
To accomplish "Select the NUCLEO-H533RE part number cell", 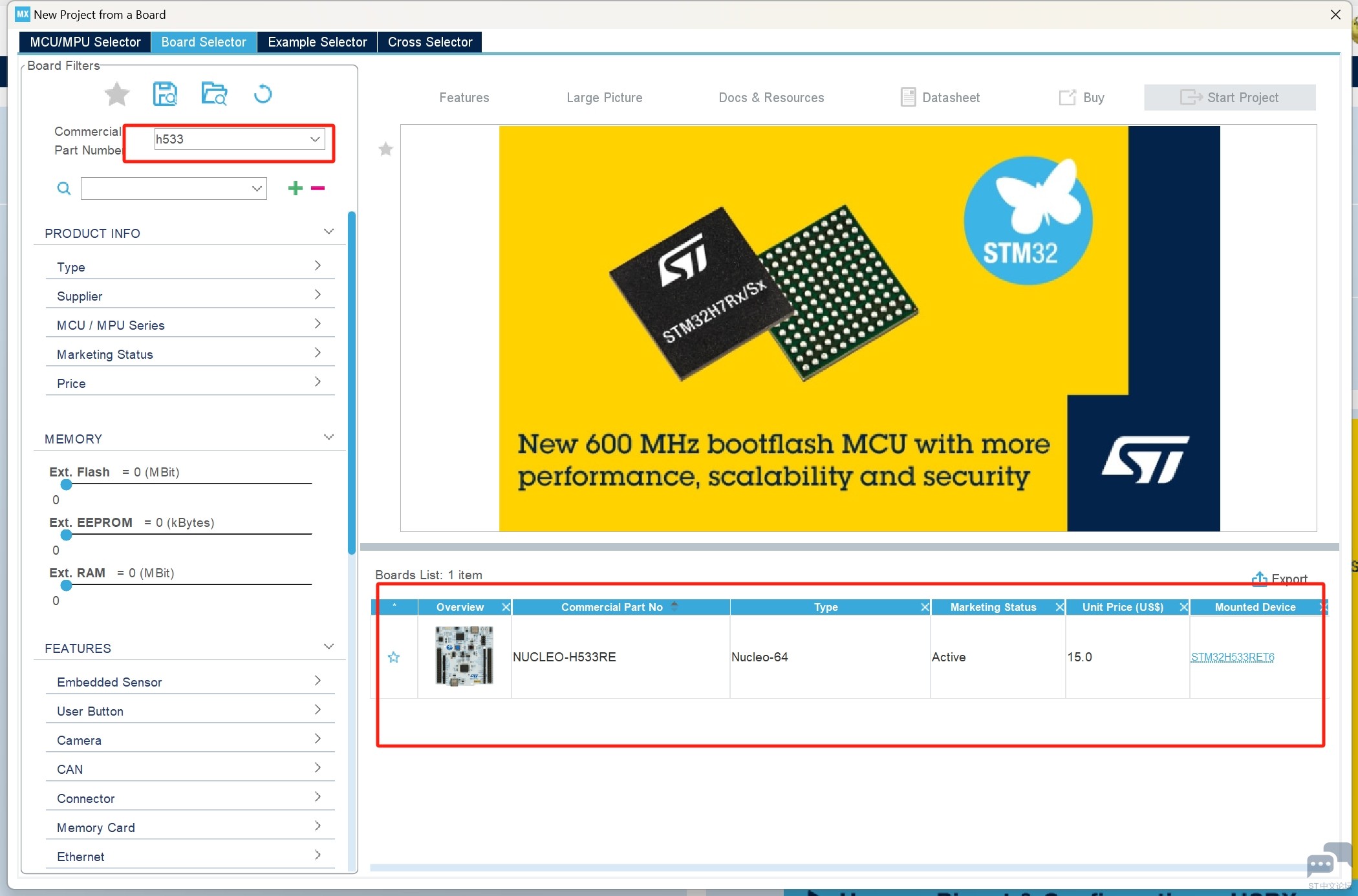I will tap(621, 657).
